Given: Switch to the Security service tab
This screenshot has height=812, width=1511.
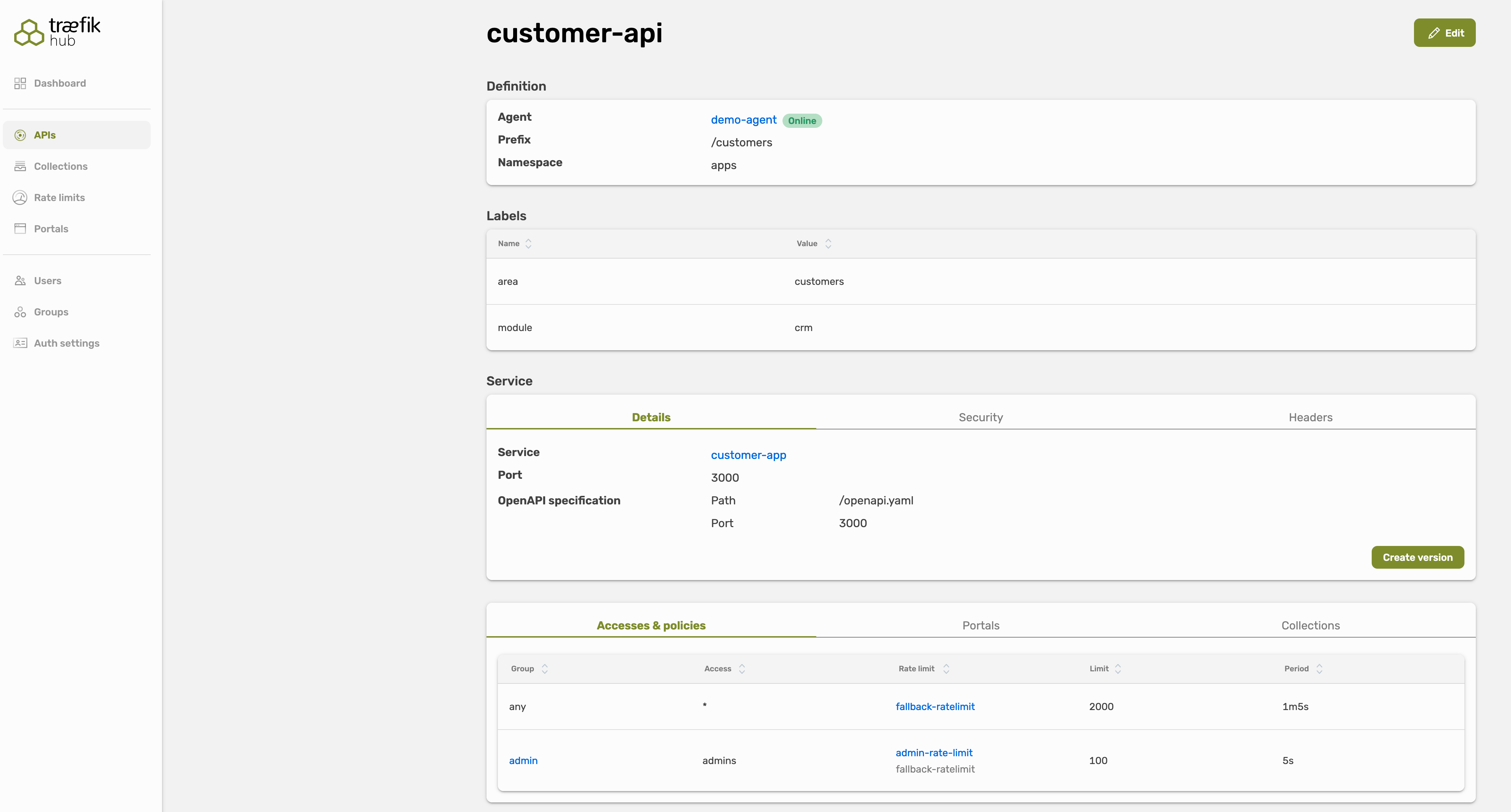Looking at the screenshot, I should 980,417.
